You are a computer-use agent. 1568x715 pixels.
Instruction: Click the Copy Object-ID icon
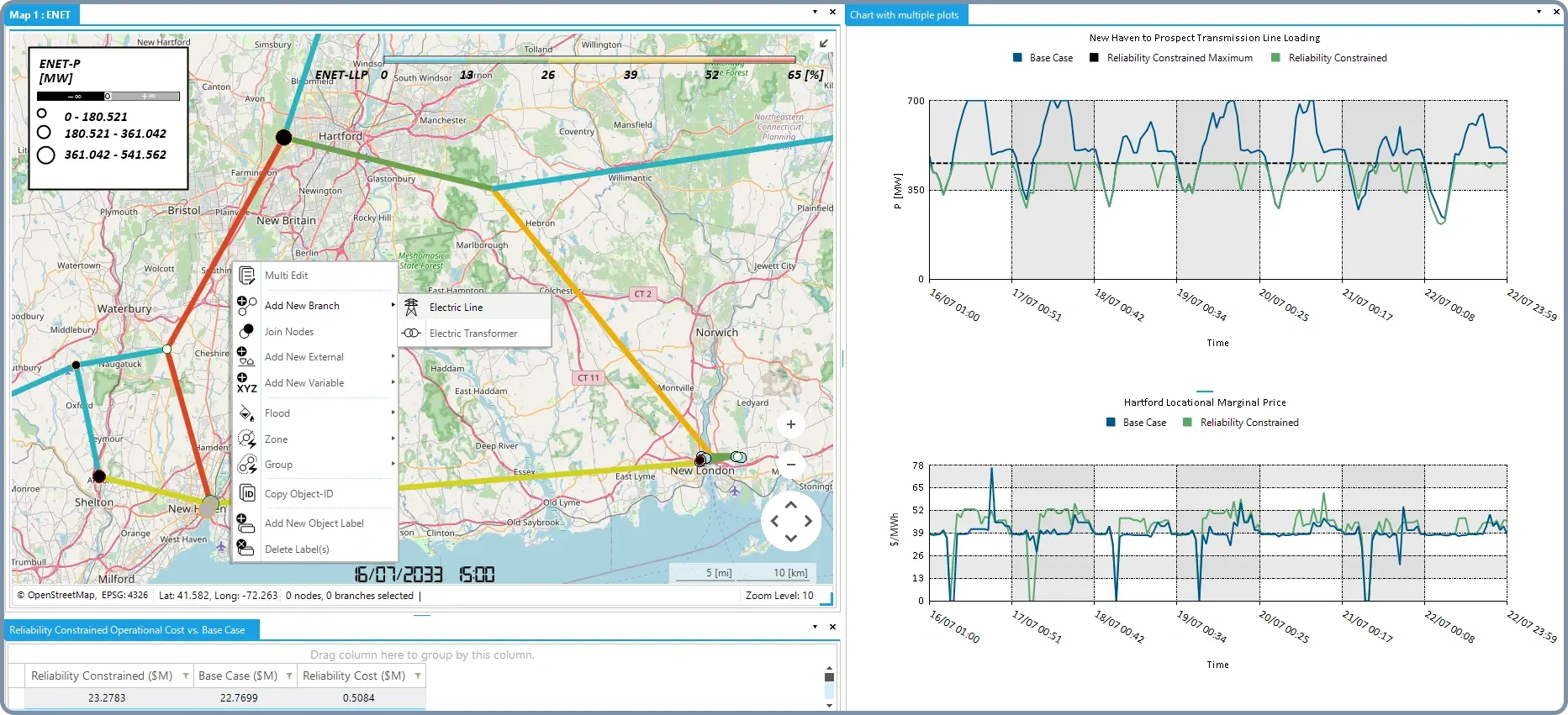click(247, 494)
